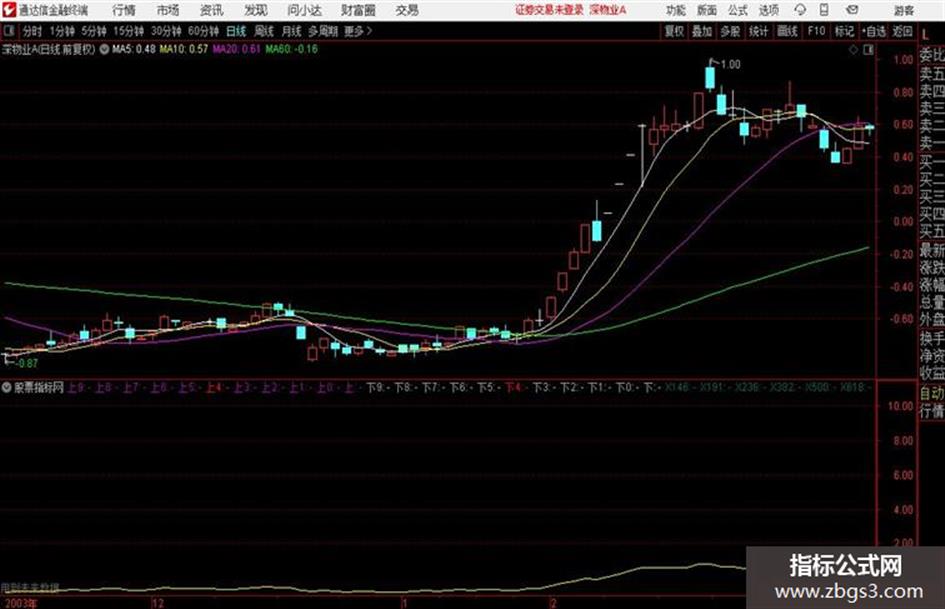The width and height of the screenshot is (945, 609).
Task: Open the envelope messages icon
Action: pos(852,10)
